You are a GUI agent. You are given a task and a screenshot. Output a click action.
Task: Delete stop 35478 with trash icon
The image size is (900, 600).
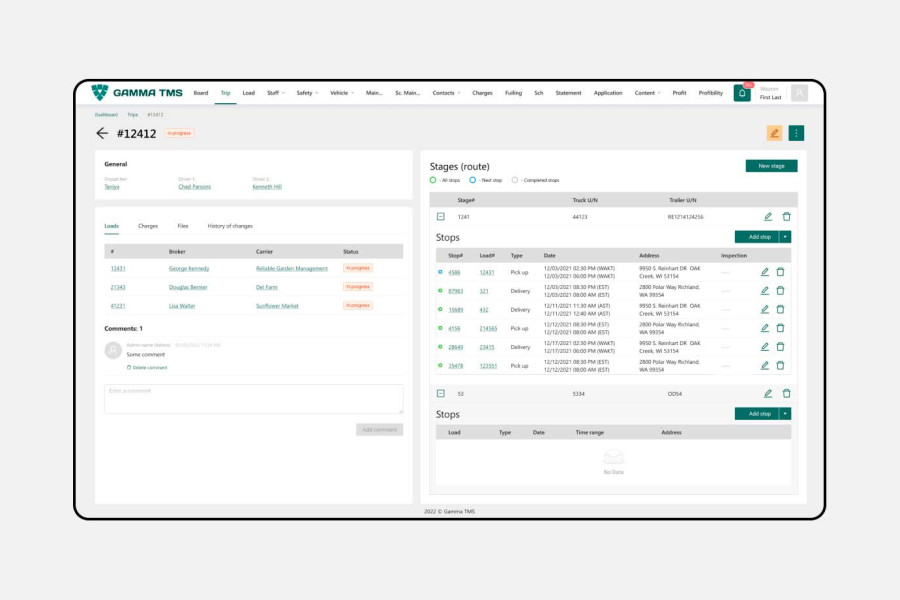[x=780, y=366]
